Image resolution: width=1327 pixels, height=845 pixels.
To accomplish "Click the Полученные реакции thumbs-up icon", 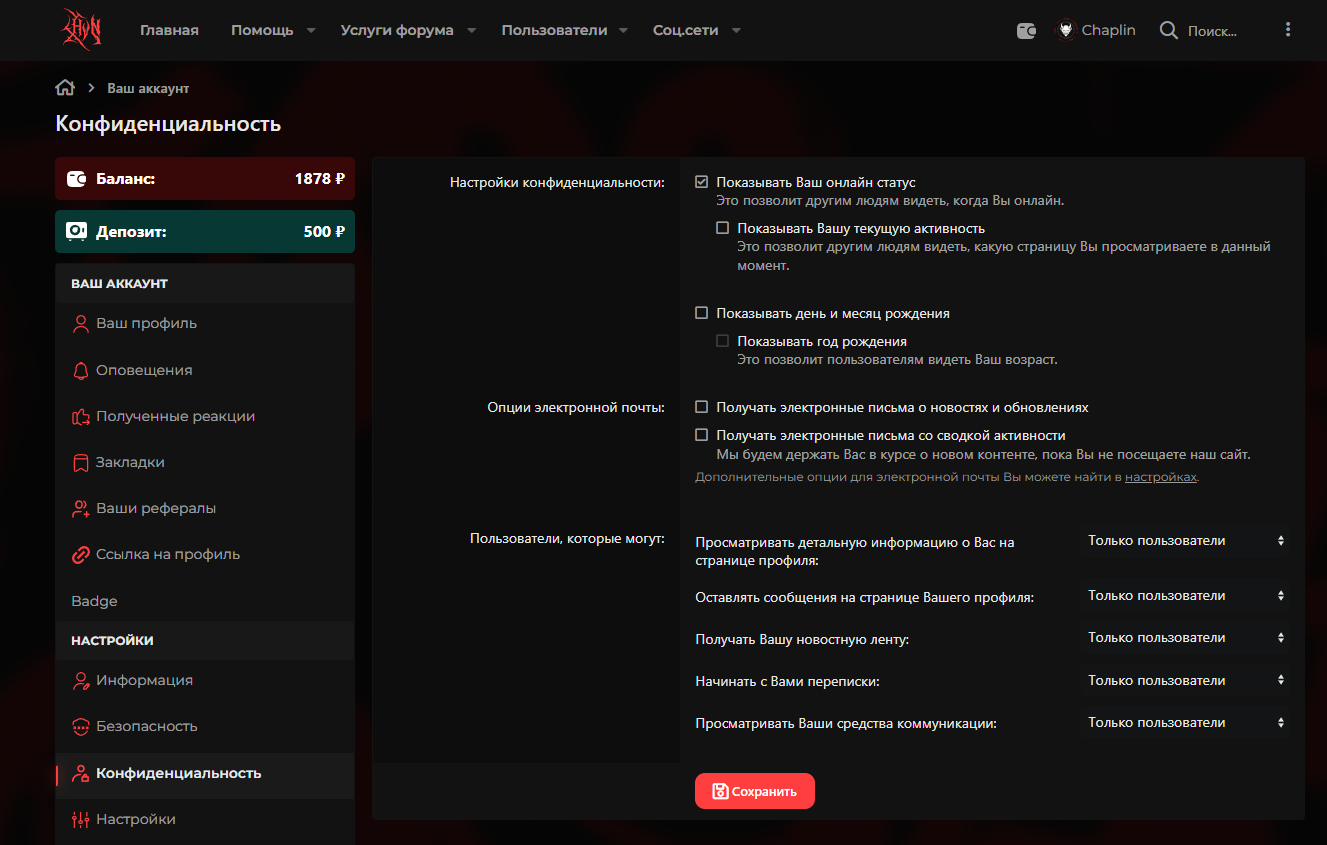I will click(81, 417).
